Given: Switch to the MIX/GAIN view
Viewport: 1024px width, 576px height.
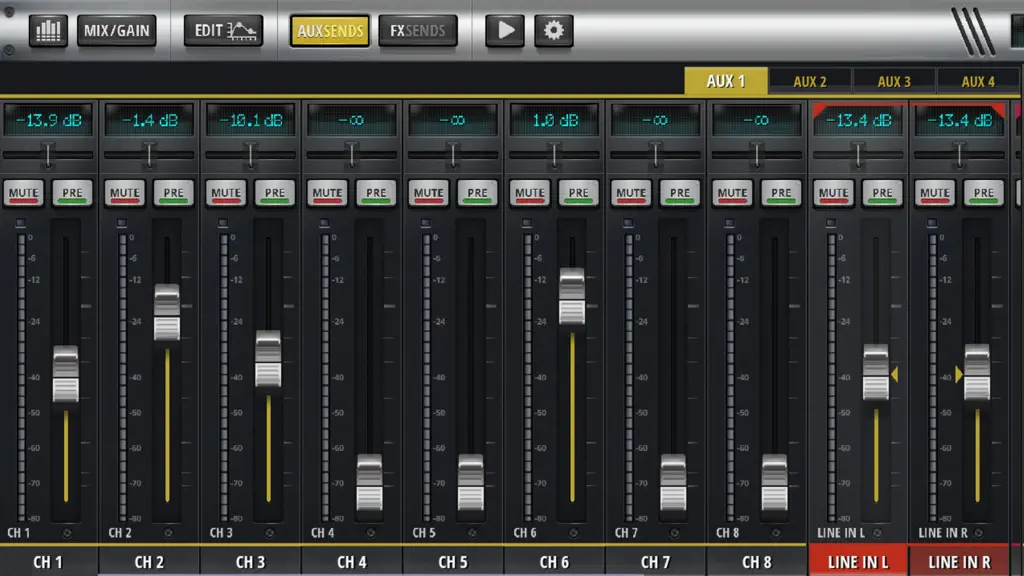Looking at the screenshot, I should 117,31.
